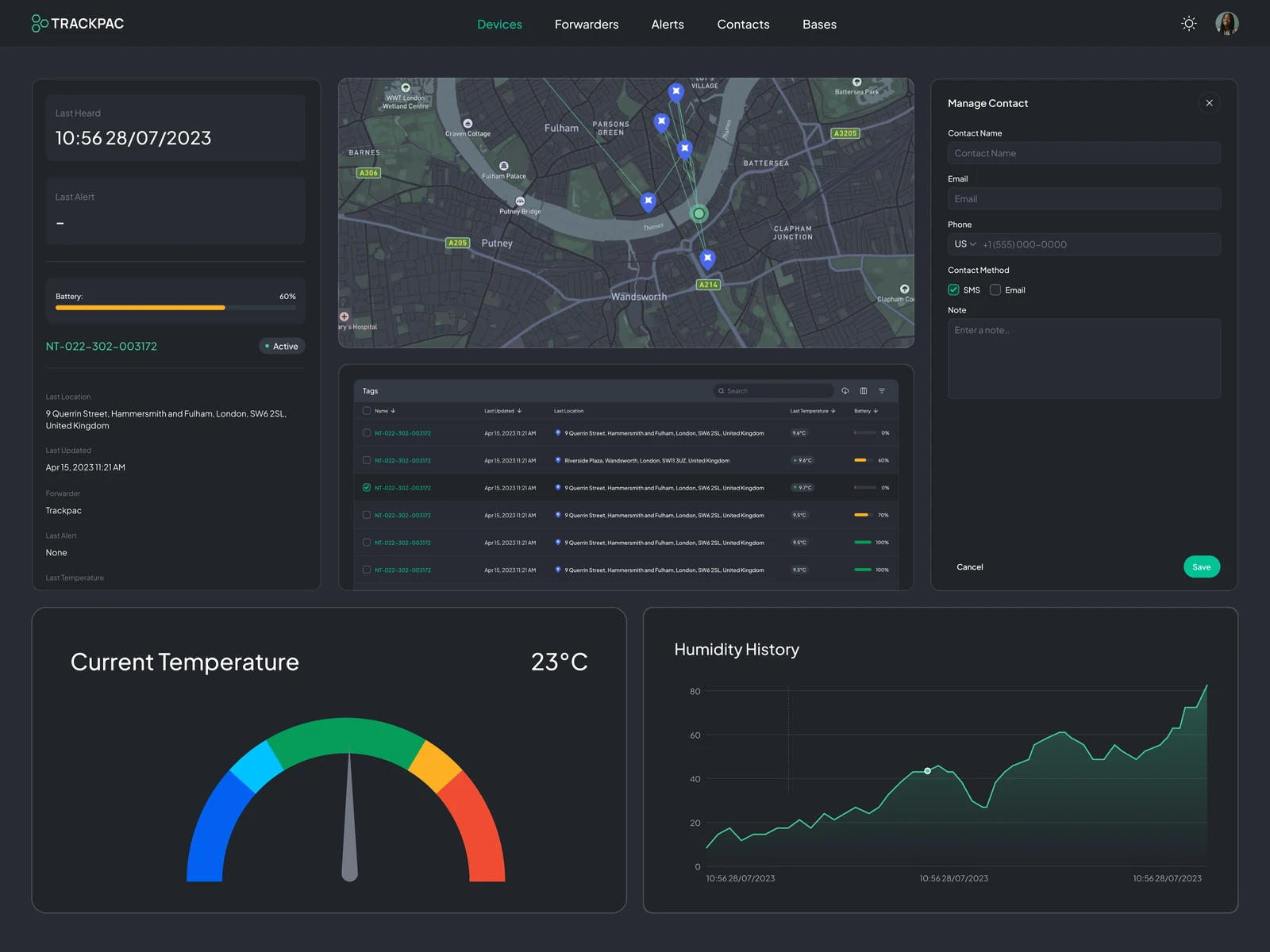Focus the Contact Name input field

[x=1084, y=153]
